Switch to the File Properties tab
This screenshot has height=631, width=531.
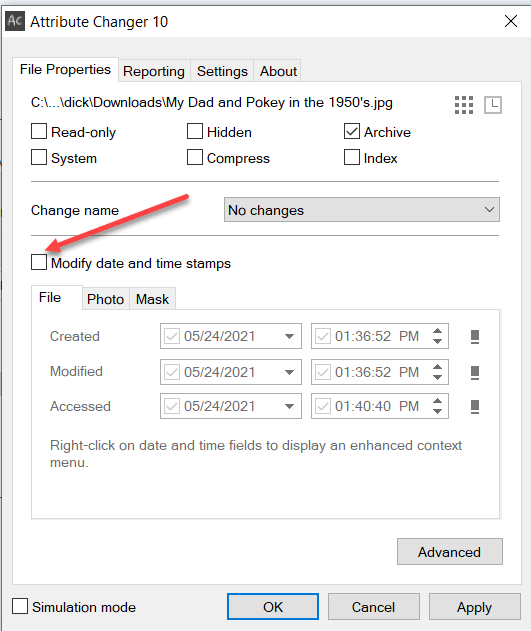(65, 70)
